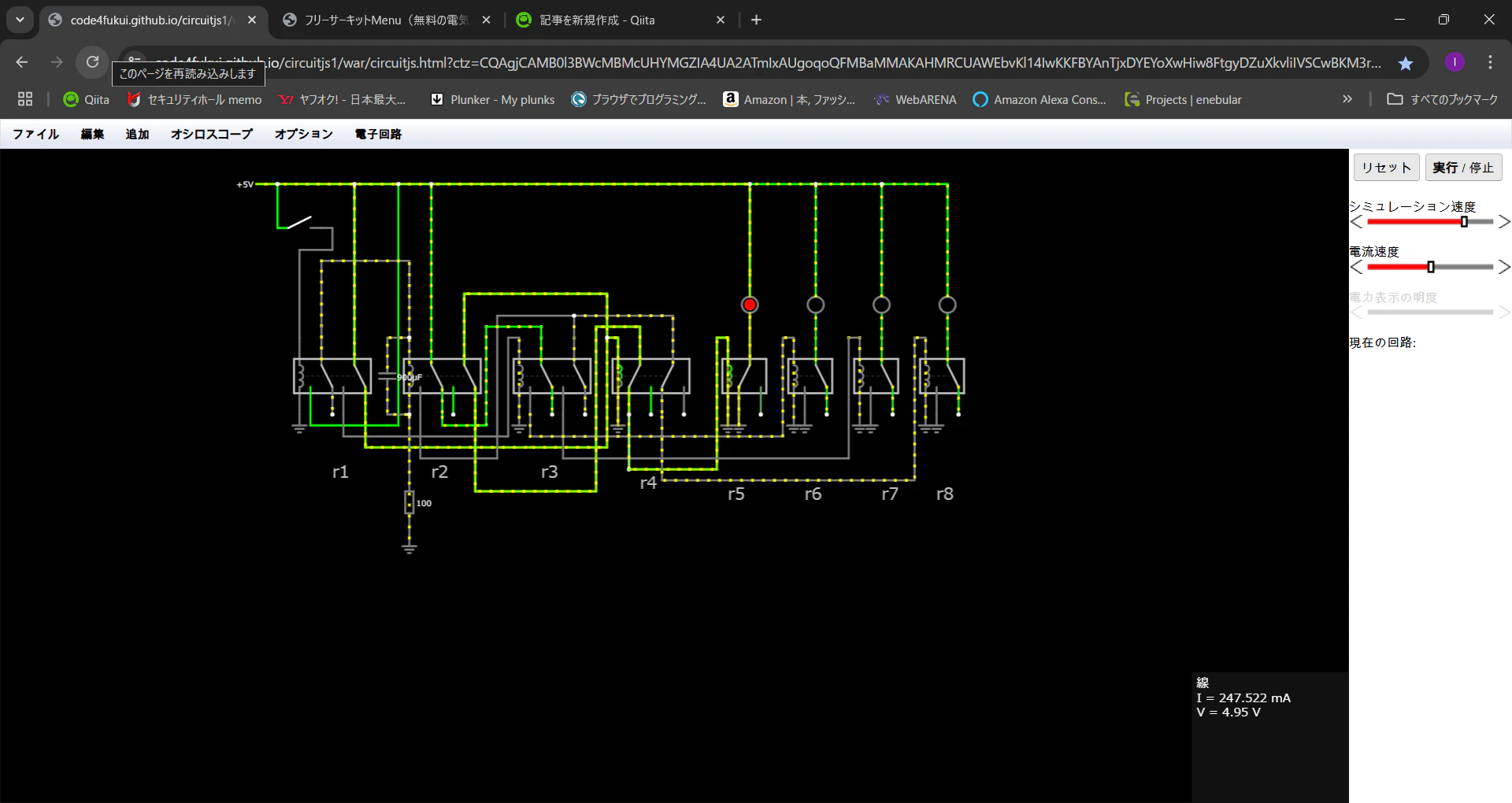Open the 電子回路 menu
Viewport: 1512px width, 803px height.
(x=378, y=134)
